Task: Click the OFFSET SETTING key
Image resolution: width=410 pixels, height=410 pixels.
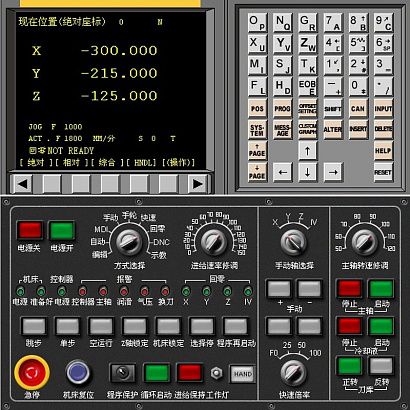Action: pyautogui.click(x=307, y=109)
